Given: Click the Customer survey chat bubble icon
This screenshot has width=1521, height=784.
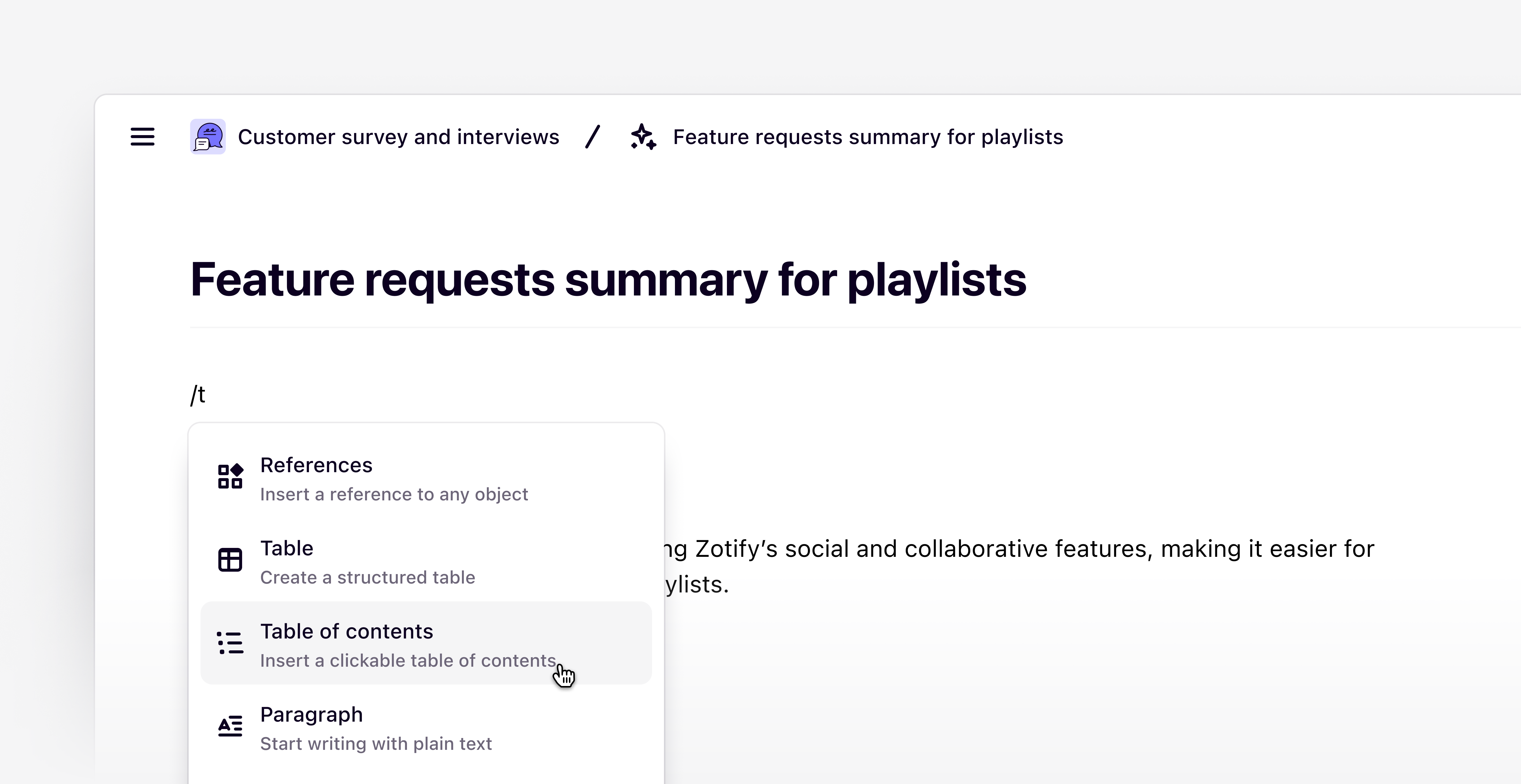Looking at the screenshot, I should (x=208, y=136).
